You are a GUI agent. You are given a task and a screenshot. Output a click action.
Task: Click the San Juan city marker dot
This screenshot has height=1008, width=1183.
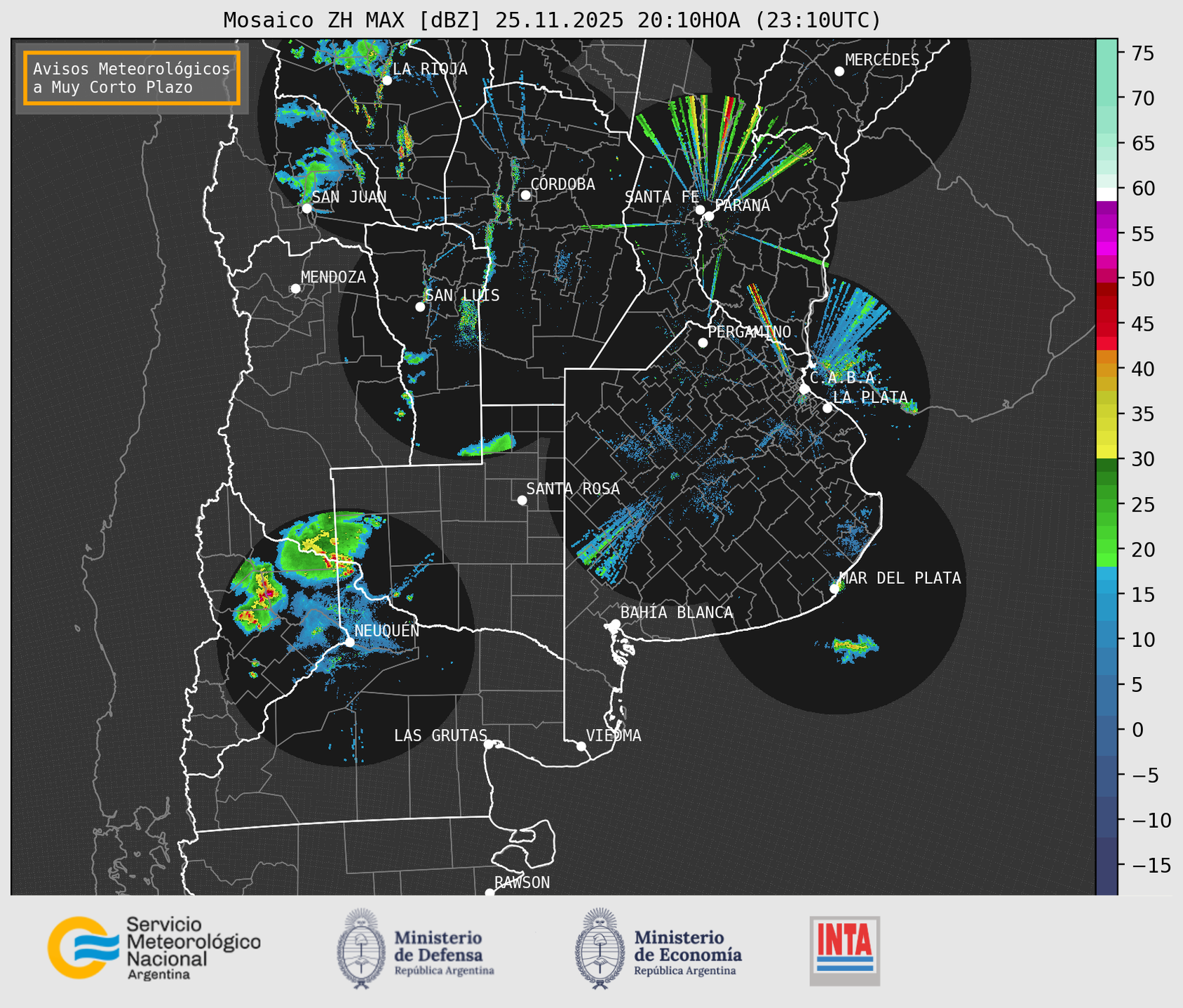(306, 208)
